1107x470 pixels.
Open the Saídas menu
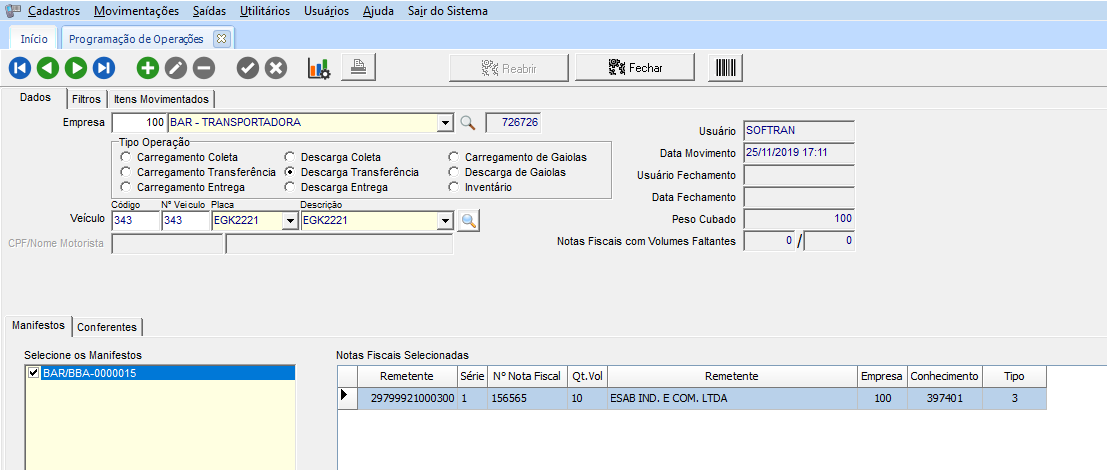209,11
